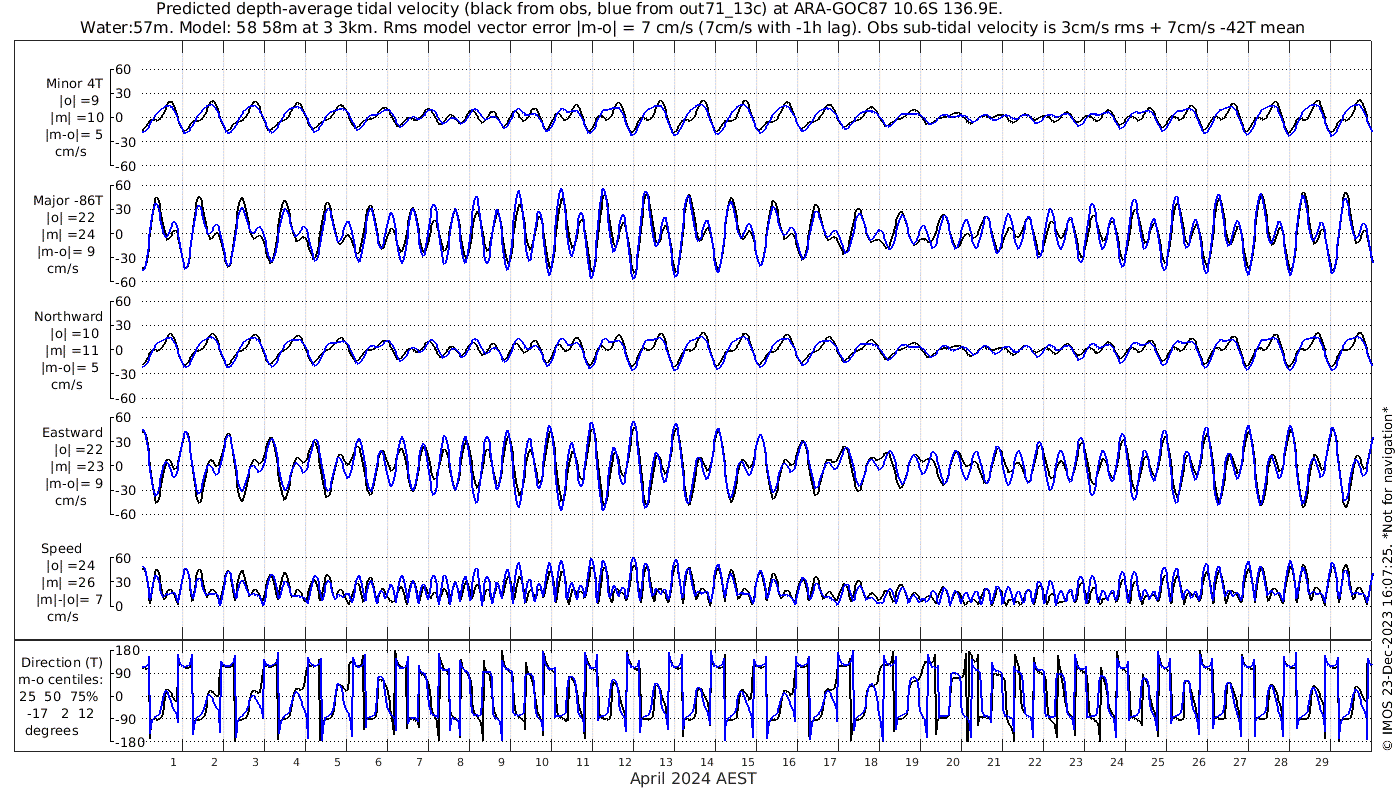Click date tick label '5' on the x-axis

coord(338,762)
